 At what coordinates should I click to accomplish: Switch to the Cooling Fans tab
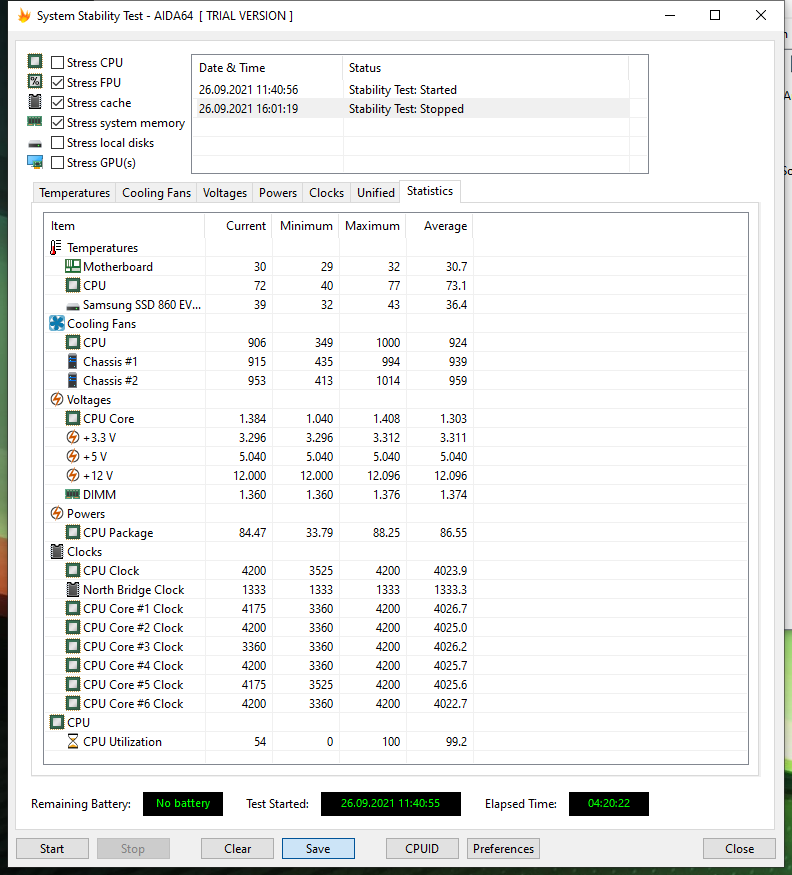pyautogui.click(x=156, y=193)
